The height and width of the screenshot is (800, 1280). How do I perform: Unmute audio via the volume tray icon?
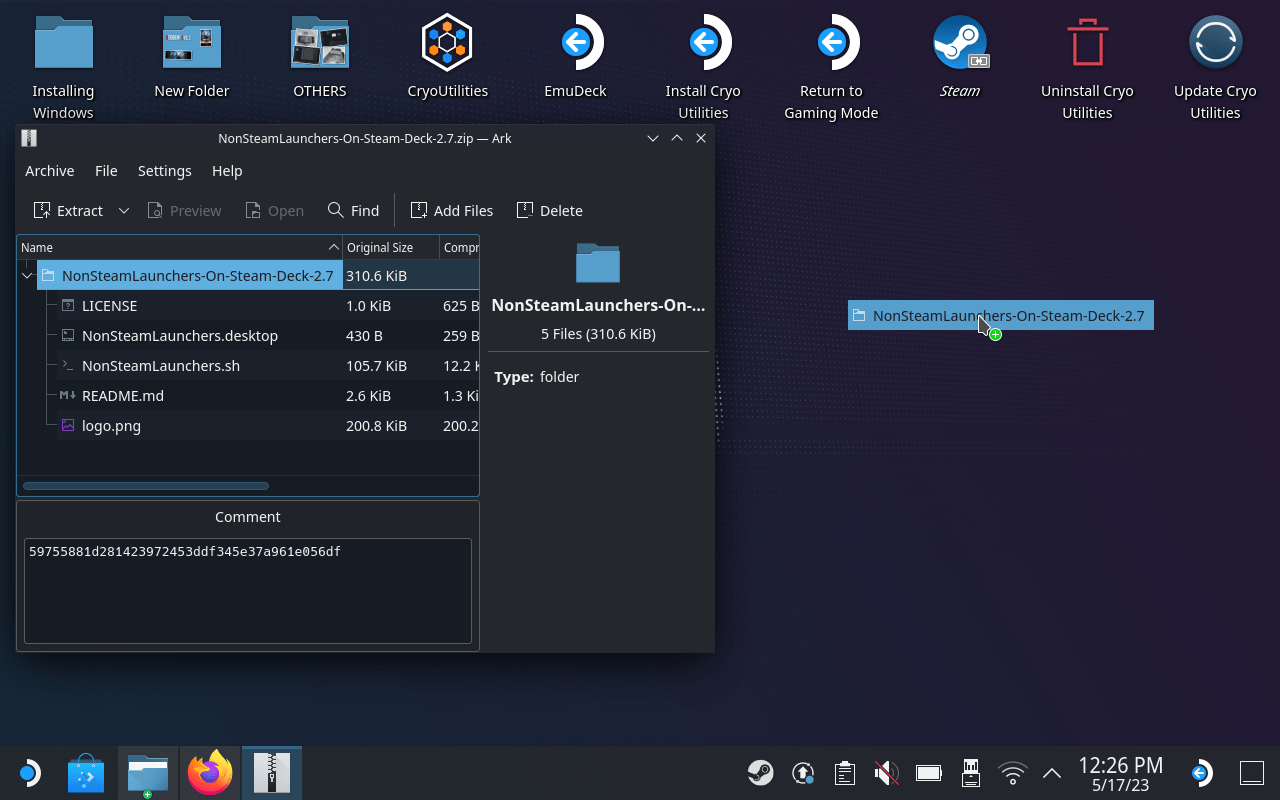(886, 772)
